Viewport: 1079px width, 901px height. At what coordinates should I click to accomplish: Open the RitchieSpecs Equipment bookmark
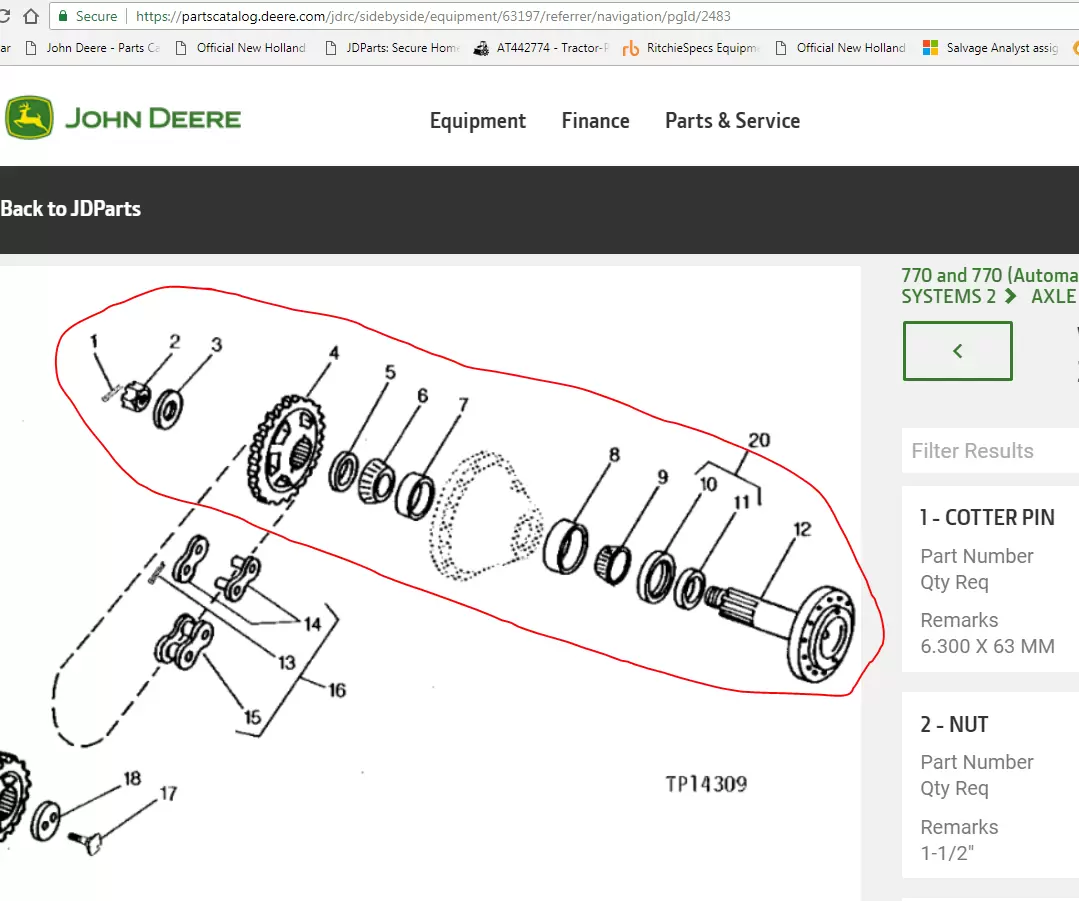click(692, 47)
